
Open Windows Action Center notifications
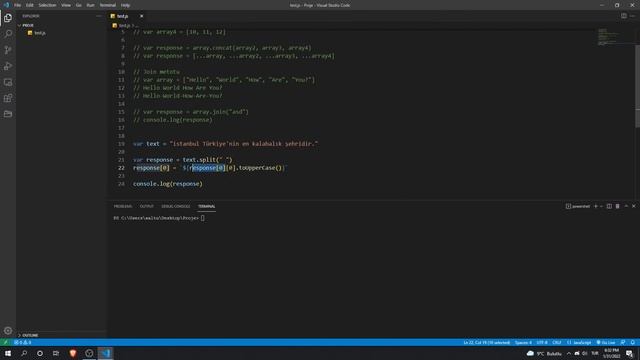(x=630, y=353)
